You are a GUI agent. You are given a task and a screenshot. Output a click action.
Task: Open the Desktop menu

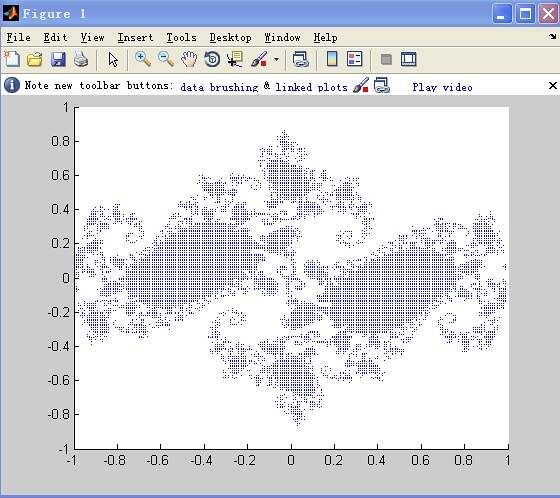[230, 38]
